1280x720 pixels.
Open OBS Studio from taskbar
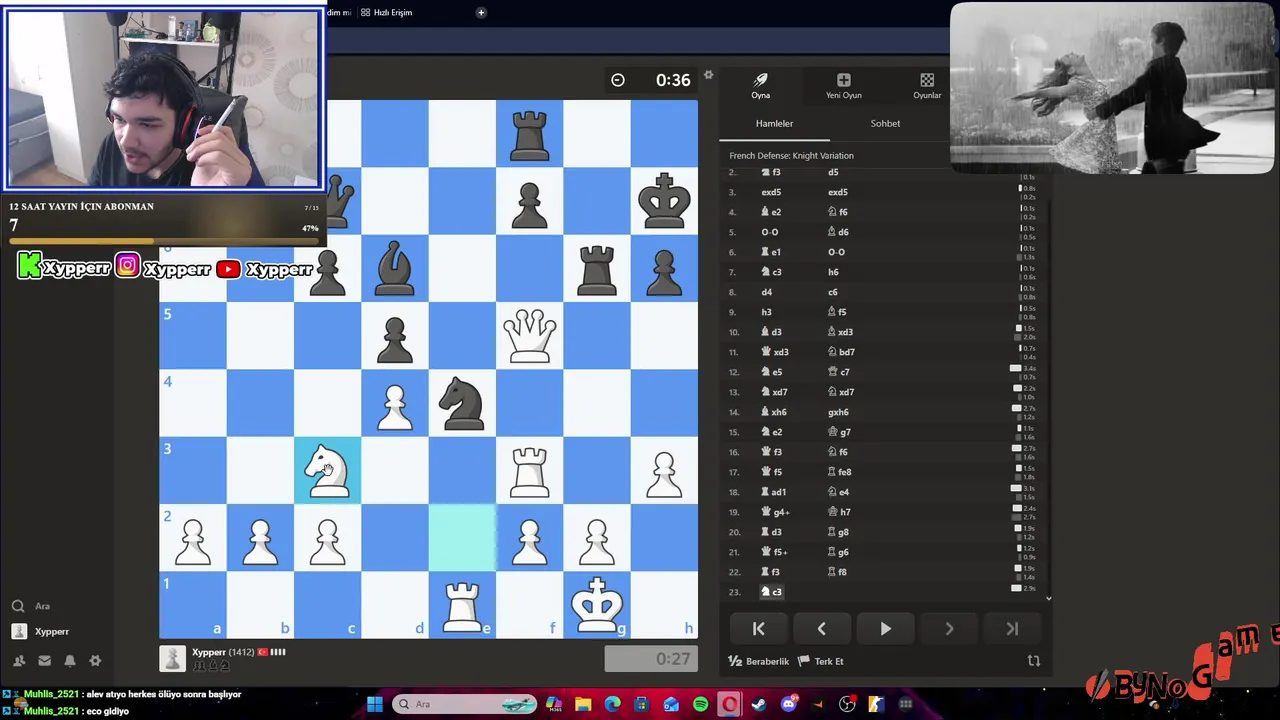(848, 704)
